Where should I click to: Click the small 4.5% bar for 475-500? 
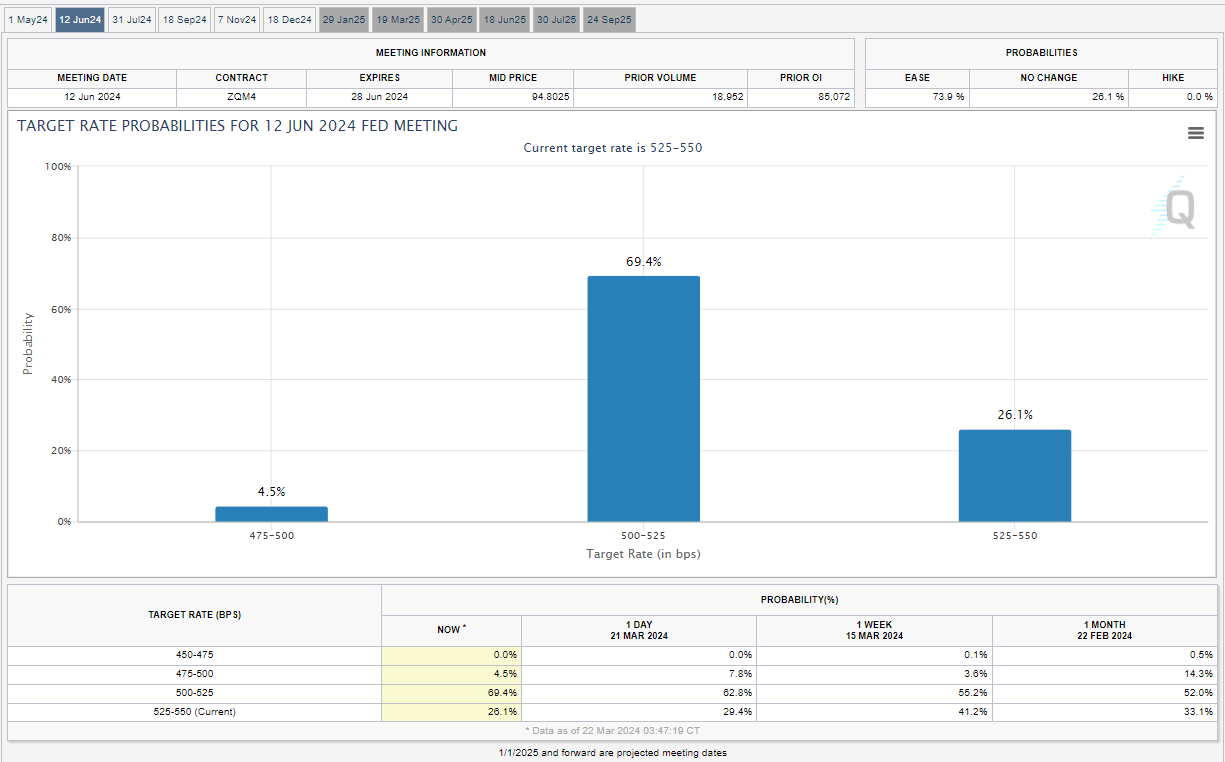pyautogui.click(x=271, y=514)
